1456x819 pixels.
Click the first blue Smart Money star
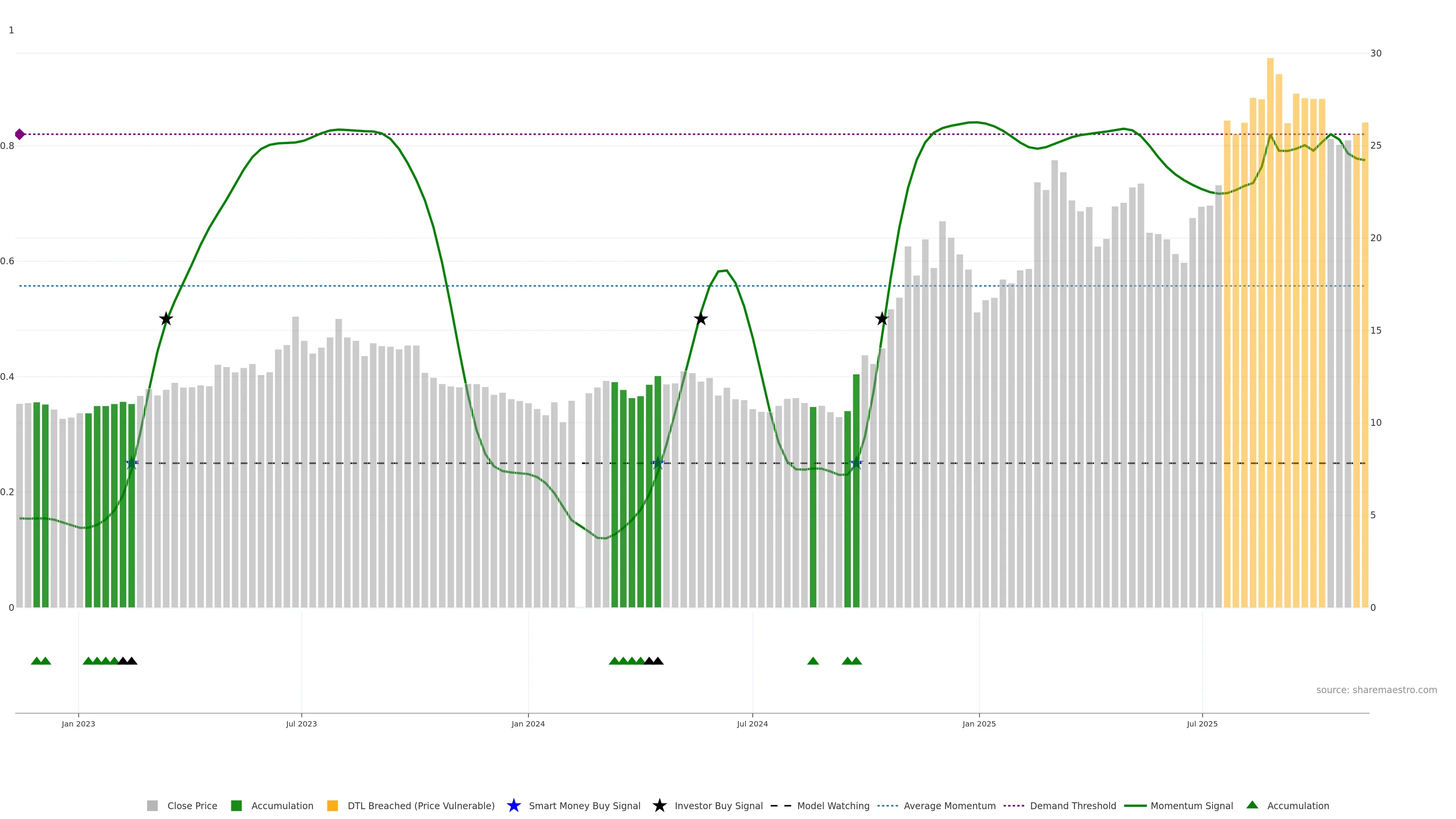[x=132, y=463]
